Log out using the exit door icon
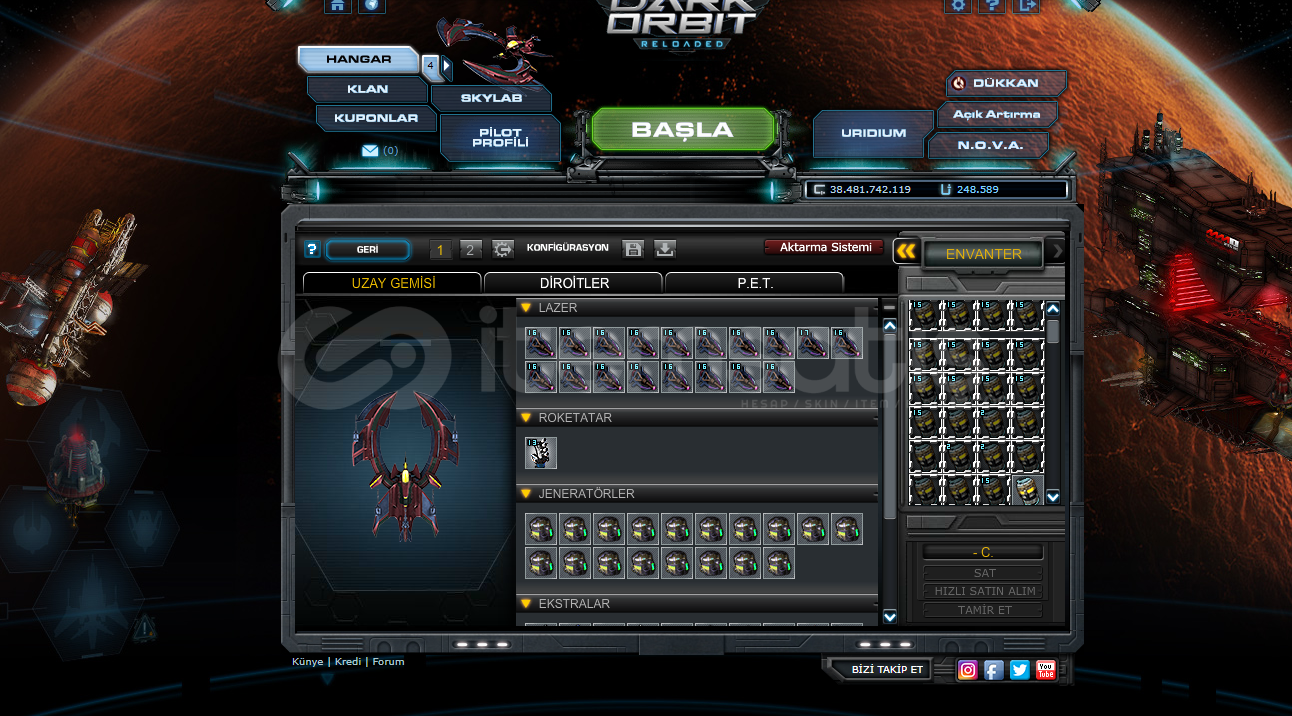This screenshot has width=1292, height=716. tap(1026, 5)
